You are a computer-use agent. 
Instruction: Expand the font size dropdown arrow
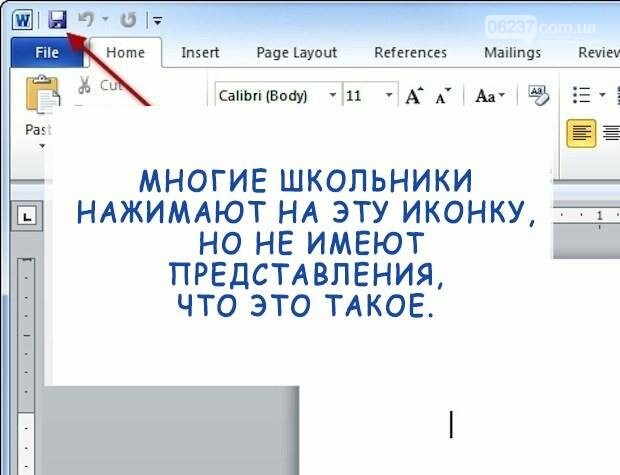(389, 96)
